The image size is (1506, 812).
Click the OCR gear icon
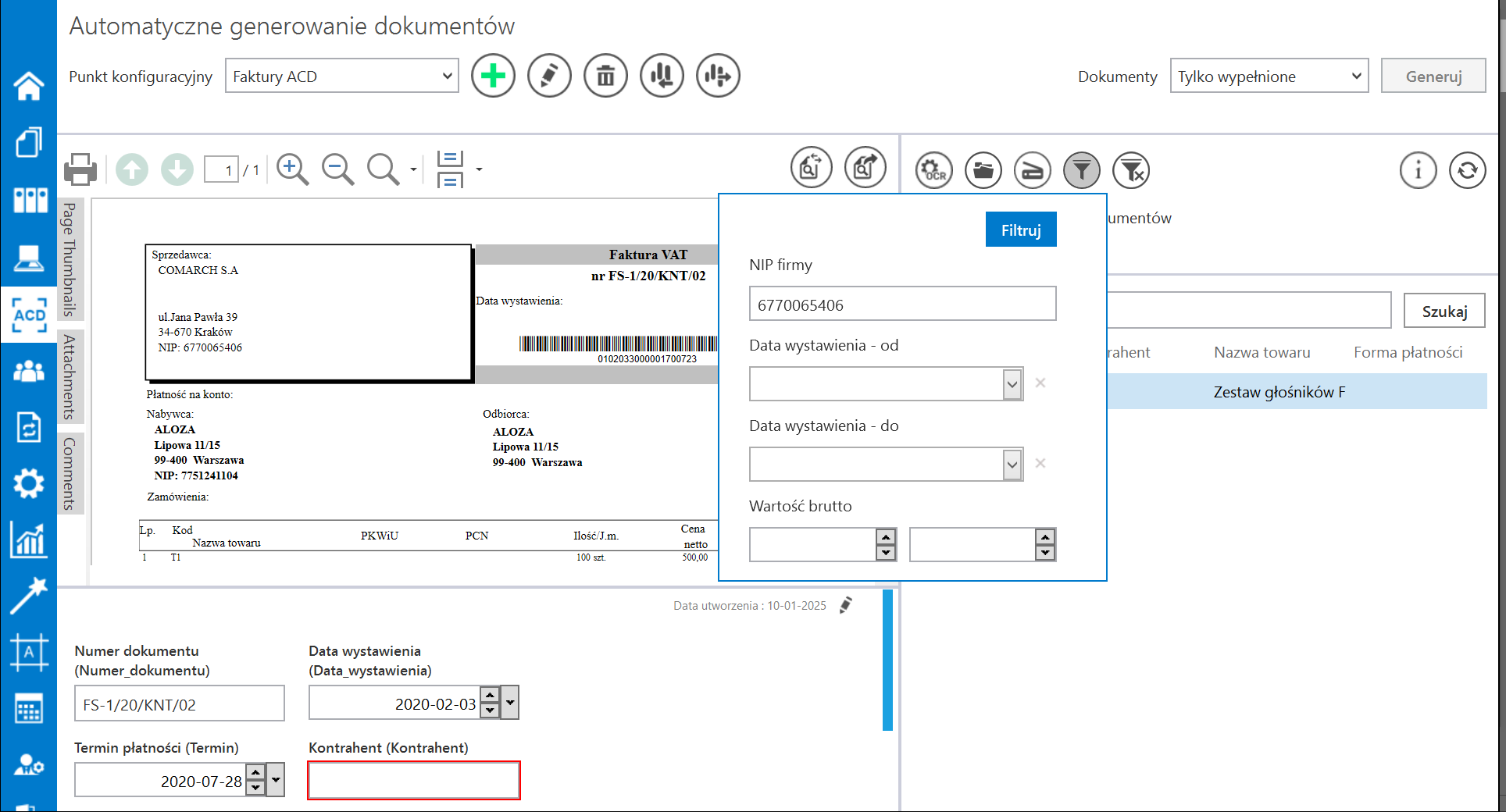(933, 169)
